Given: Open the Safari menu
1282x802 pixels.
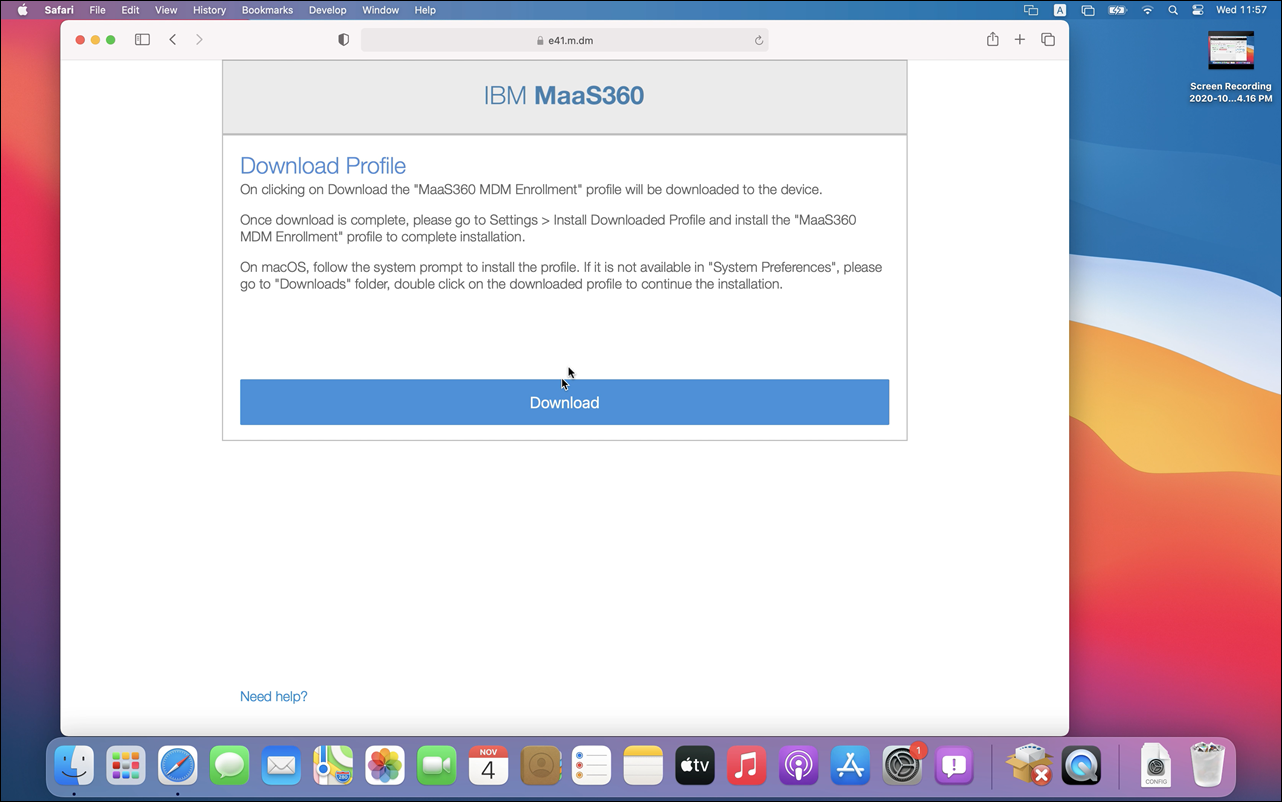Looking at the screenshot, I should pos(59,10).
